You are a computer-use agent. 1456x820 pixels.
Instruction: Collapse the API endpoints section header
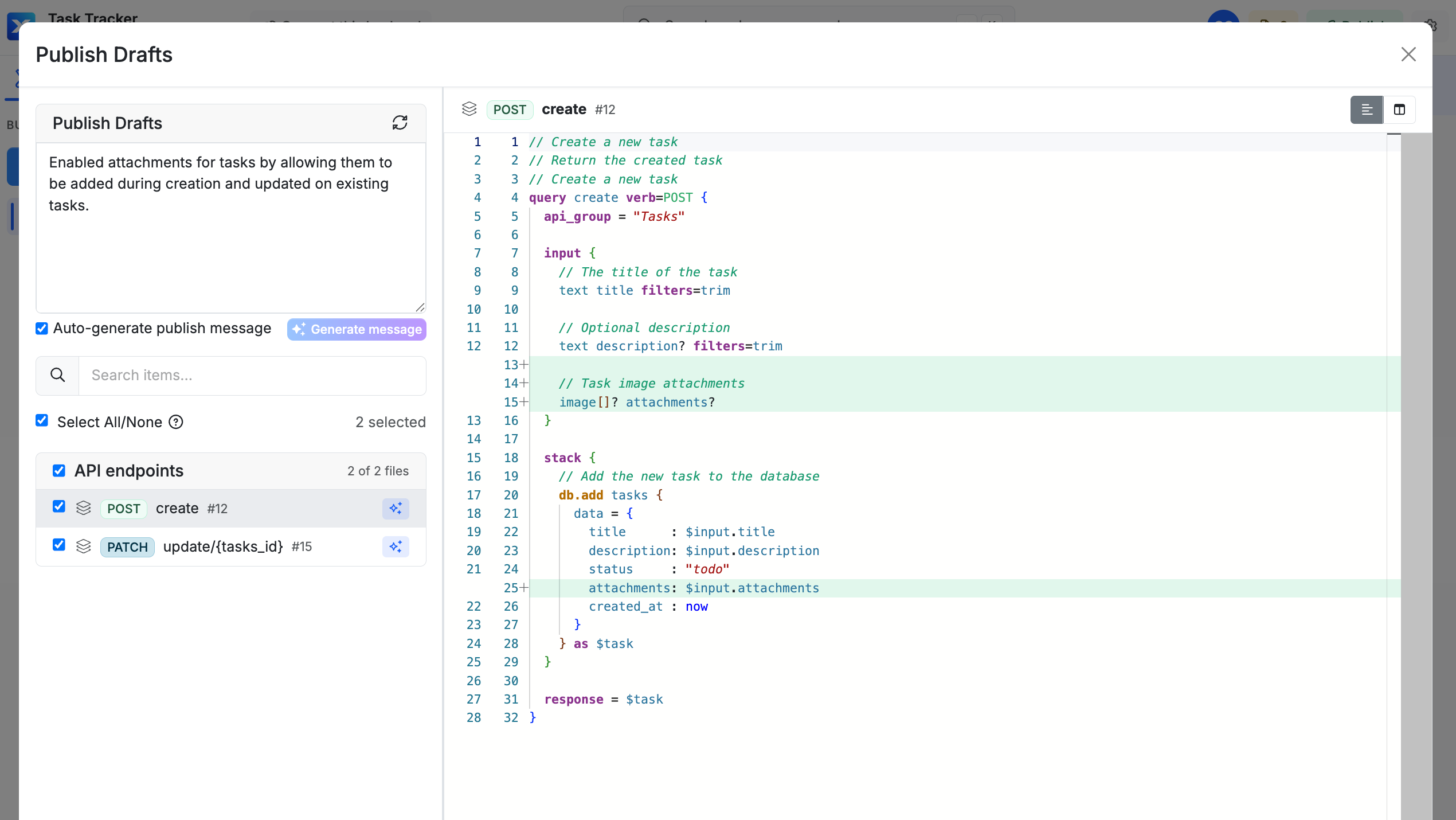pos(231,471)
